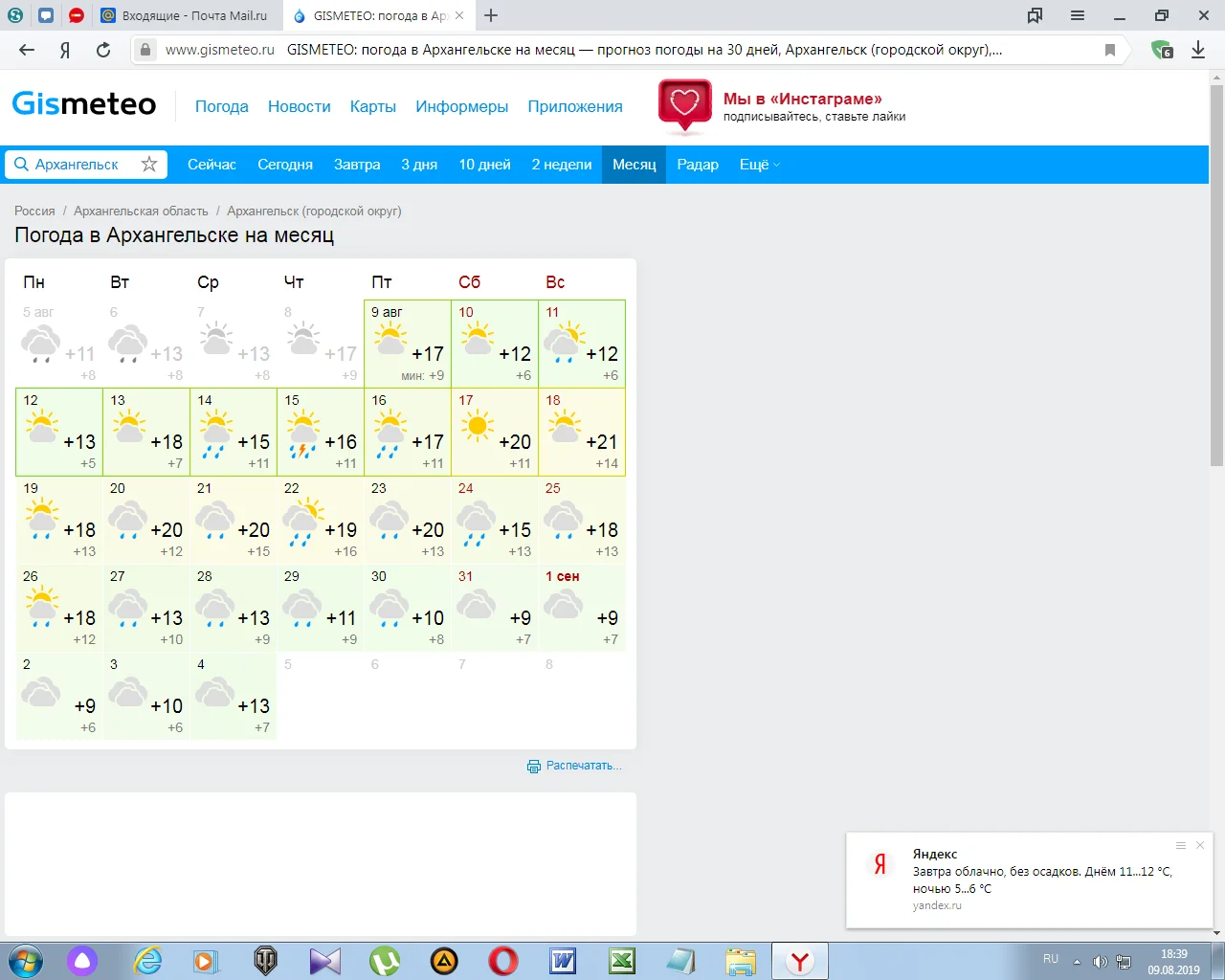Image resolution: width=1225 pixels, height=980 pixels.
Task: Open Microsoft Excel from the taskbar
Action: tap(622, 961)
